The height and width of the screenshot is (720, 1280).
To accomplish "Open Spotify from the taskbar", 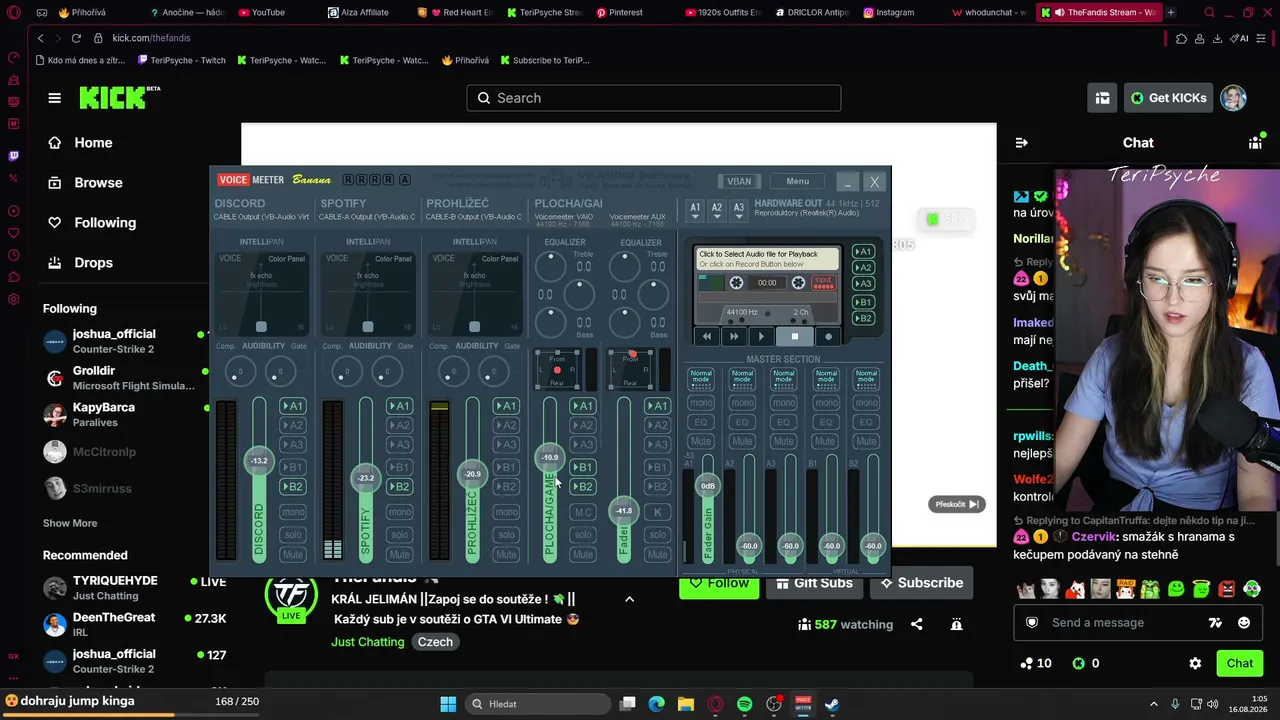I will tap(744, 704).
